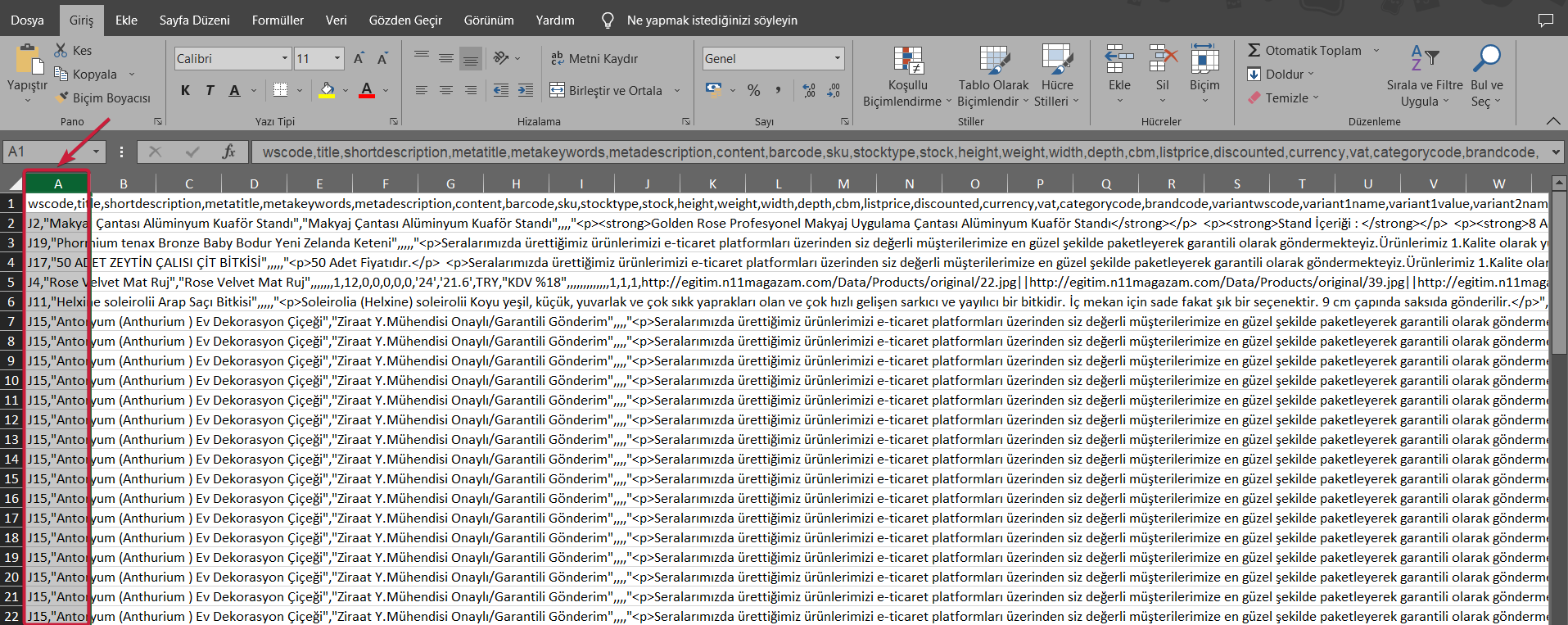Viewport: 1568px width, 625px height.
Task: Click the Tell me search box
Action: (x=712, y=20)
